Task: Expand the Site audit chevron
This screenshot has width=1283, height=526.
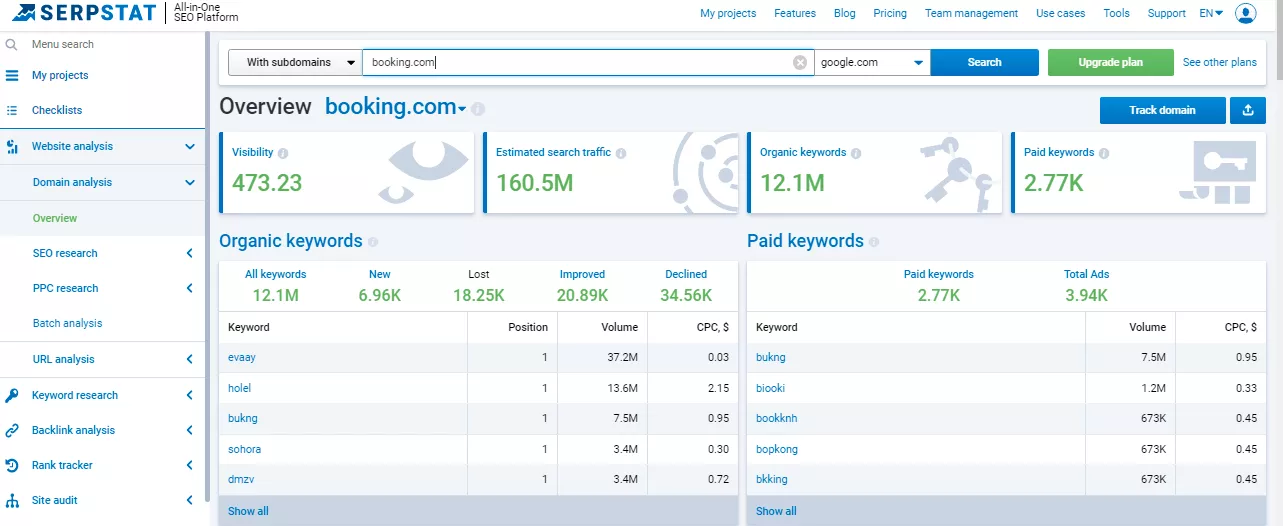Action: point(189,500)
